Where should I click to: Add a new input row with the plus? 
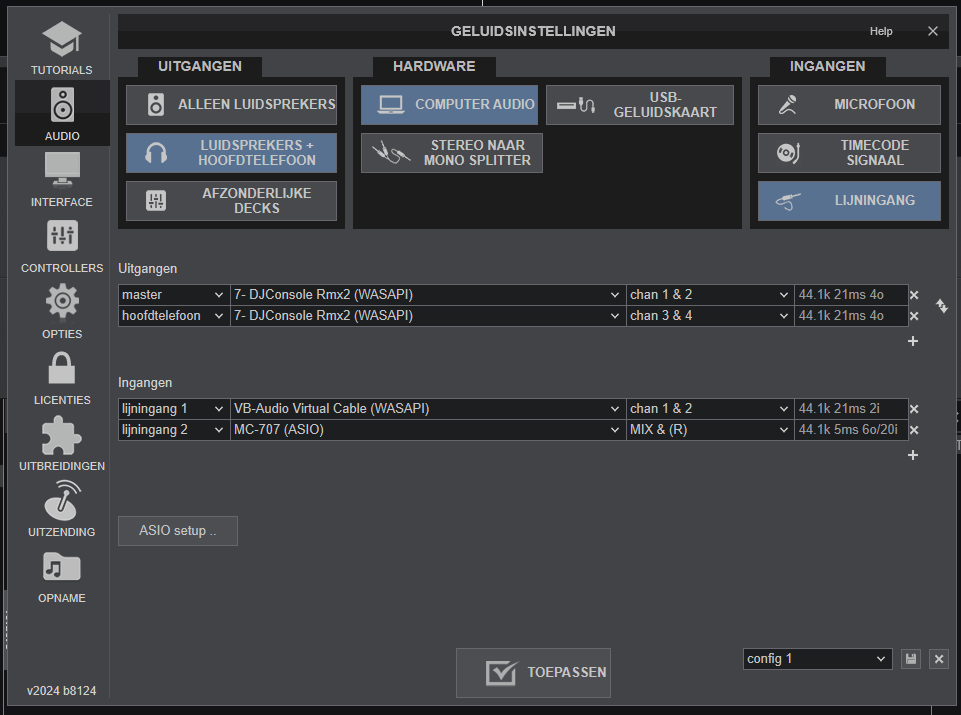tap(913, 455)
